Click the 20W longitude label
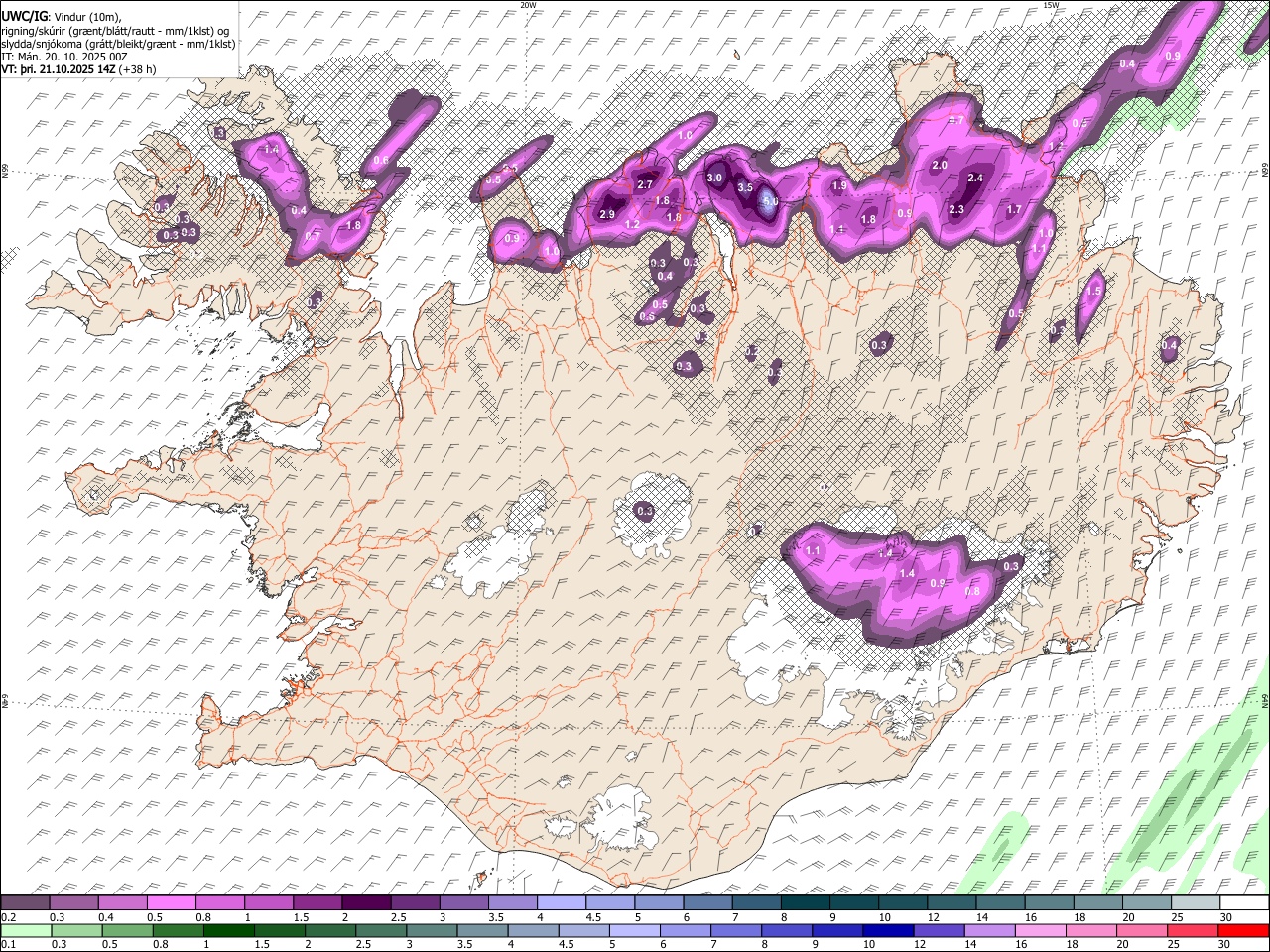Viewport: 1270px width, 952px height. click(528, 5)
